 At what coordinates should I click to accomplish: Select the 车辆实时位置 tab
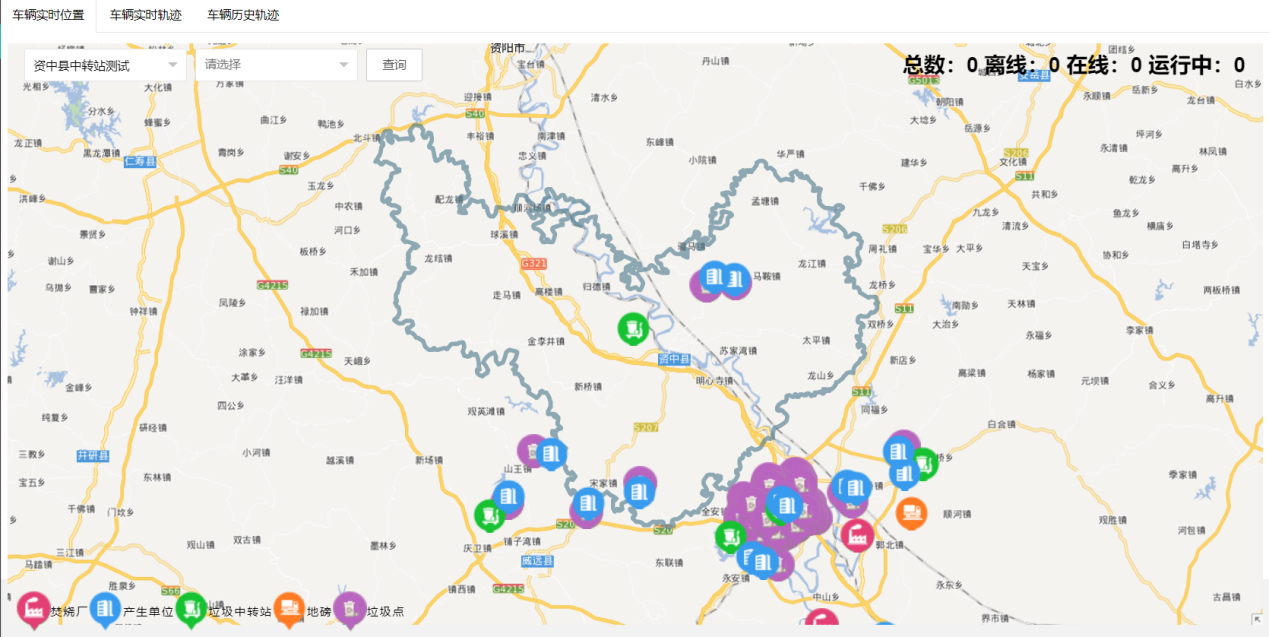(x=48, y=16)
